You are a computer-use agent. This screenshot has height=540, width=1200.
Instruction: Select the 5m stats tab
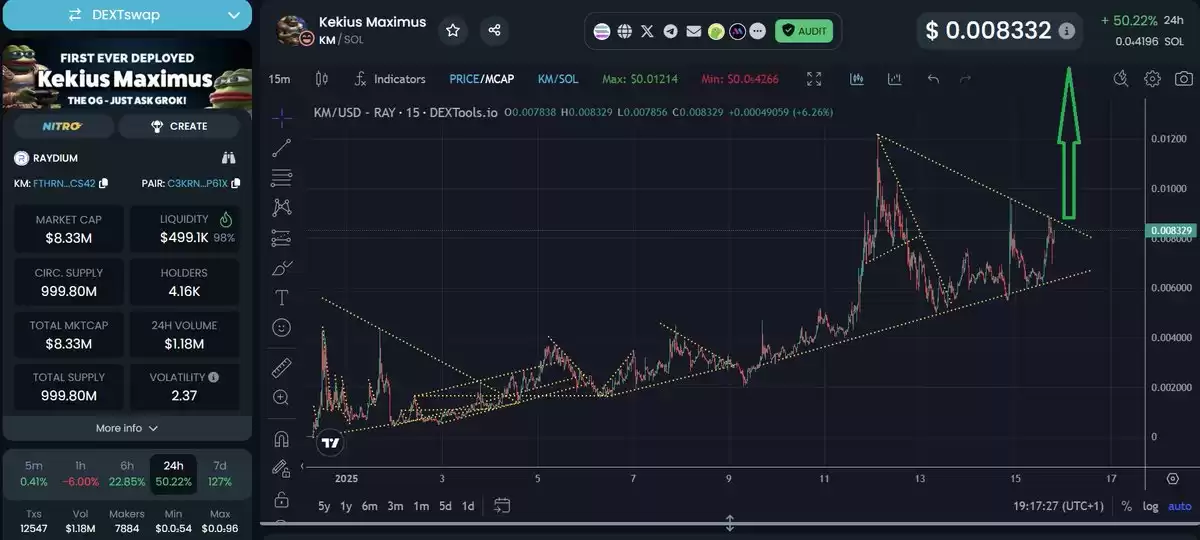coord(34,473)
